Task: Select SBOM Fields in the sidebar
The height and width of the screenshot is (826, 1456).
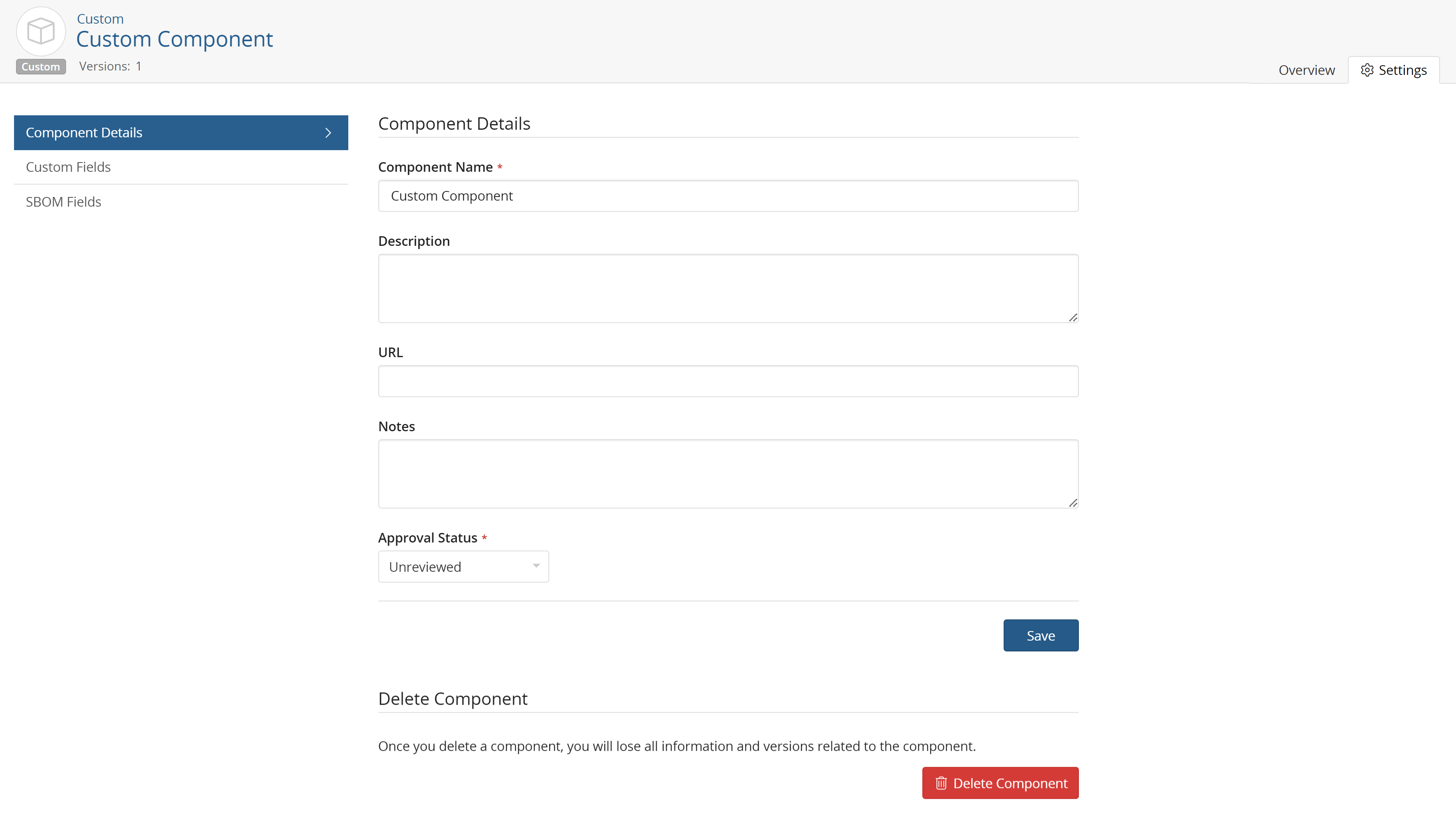Action: [64, 201]
